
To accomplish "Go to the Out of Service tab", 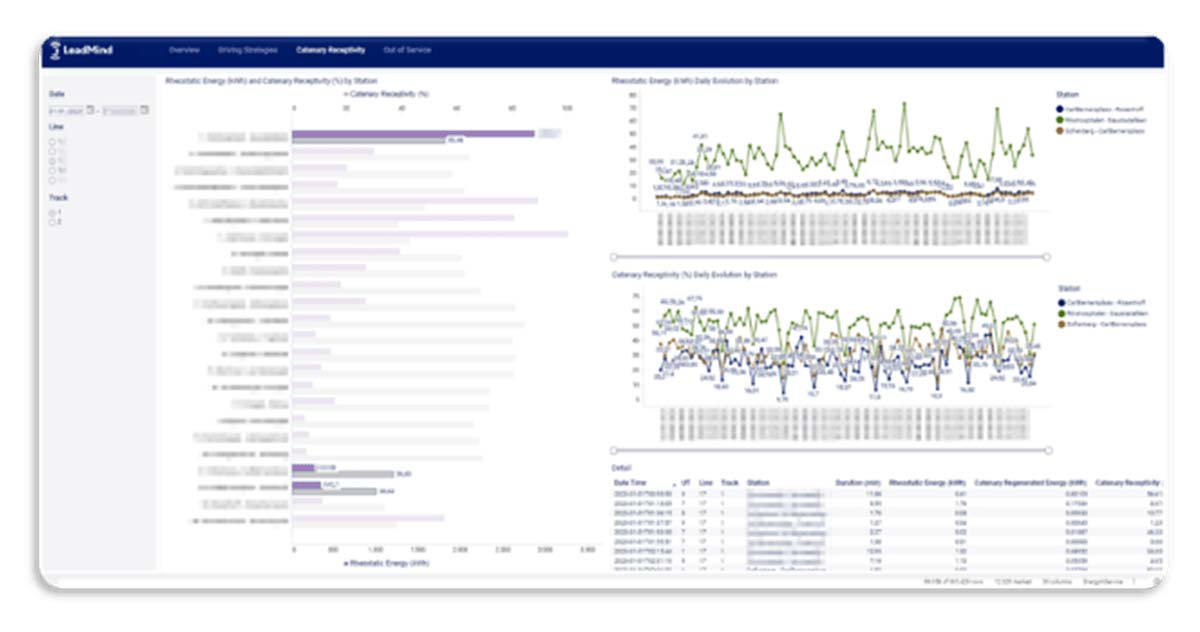I will 407,50.
